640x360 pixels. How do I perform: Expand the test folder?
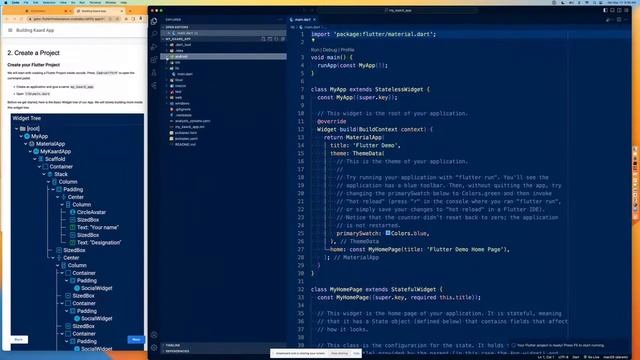223,92
